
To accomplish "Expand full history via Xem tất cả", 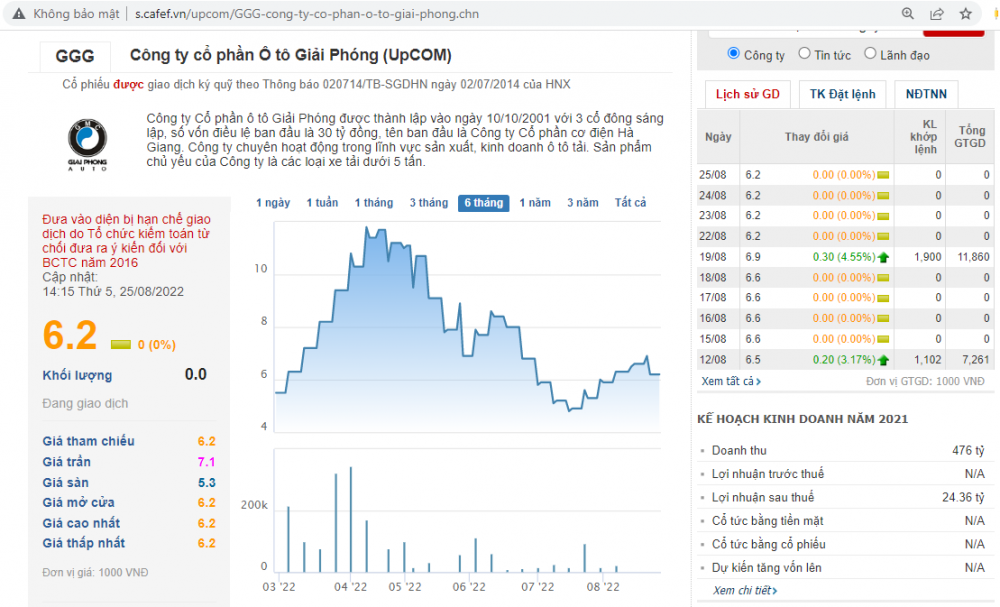I will point(731,381).
